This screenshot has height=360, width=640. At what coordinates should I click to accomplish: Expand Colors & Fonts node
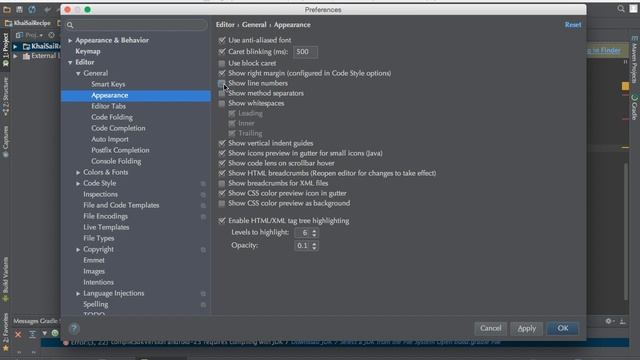tap(78, 173)
